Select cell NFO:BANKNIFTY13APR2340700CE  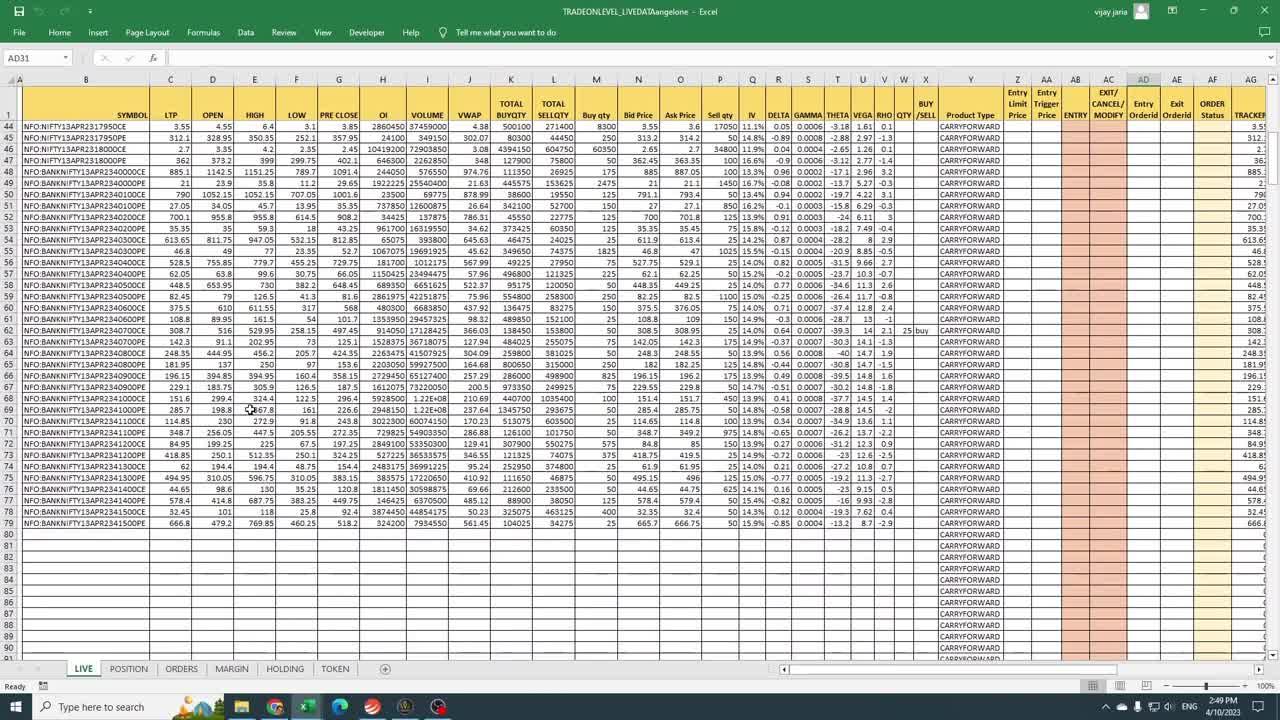point(85,330)
